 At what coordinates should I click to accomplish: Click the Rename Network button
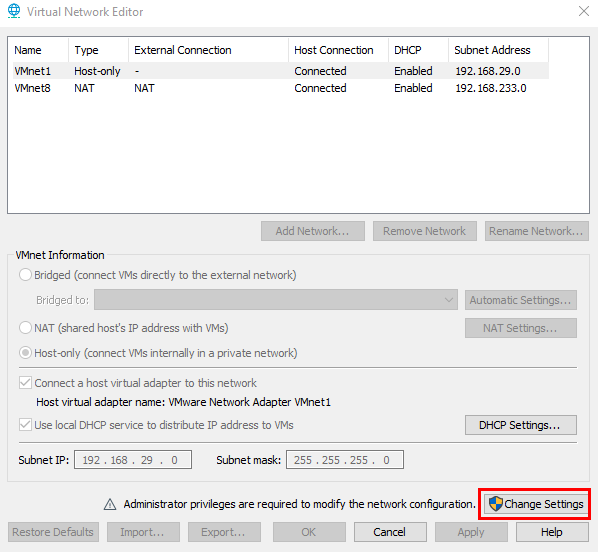[537, 231]
